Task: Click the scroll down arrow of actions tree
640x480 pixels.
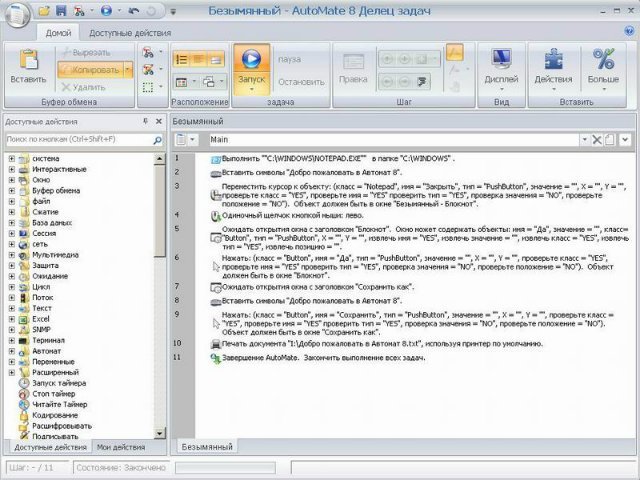Action: coord(159,433)
